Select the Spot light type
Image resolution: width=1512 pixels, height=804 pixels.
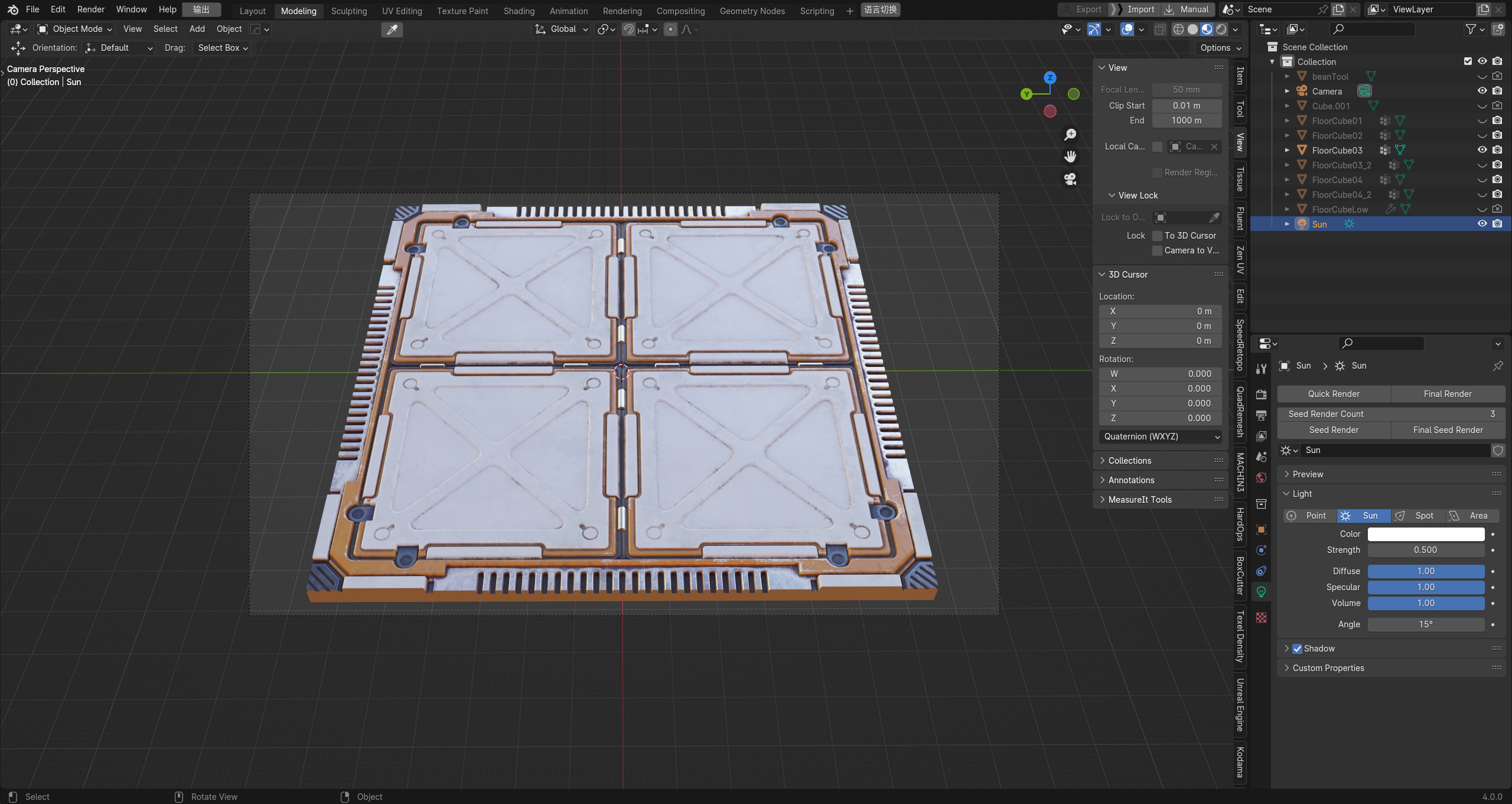[1417, 516]
